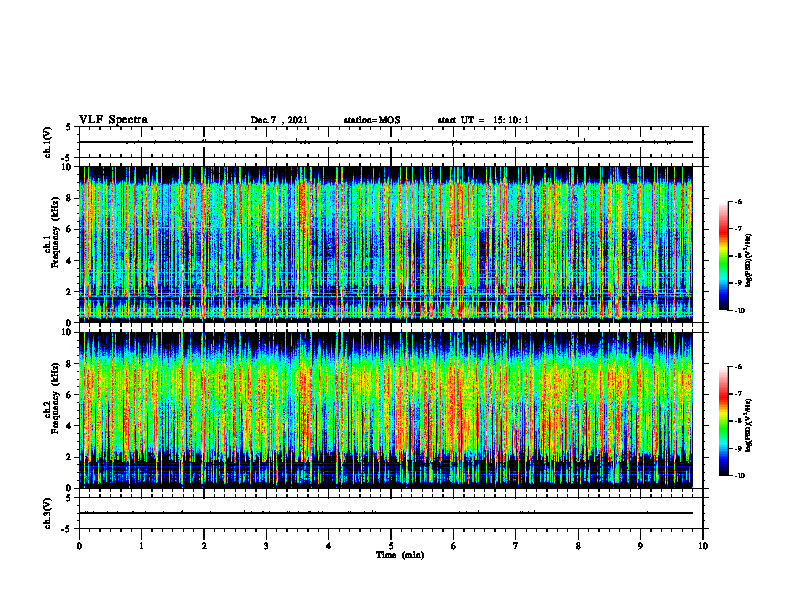
Task: Click the "station=MOS" header label
Action: [372, 120]
